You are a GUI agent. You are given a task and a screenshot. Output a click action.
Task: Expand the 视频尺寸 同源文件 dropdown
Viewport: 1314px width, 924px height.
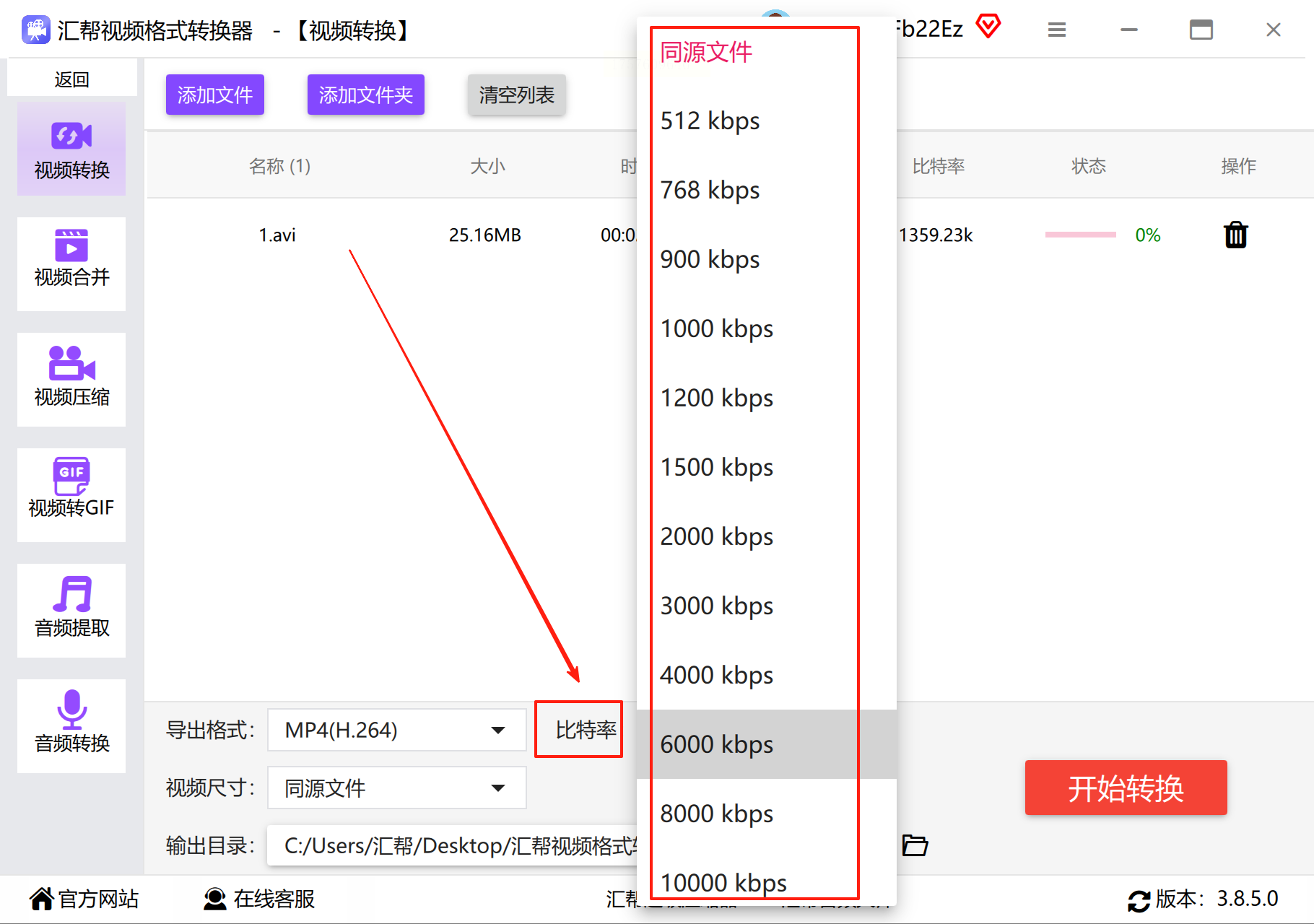396,788
